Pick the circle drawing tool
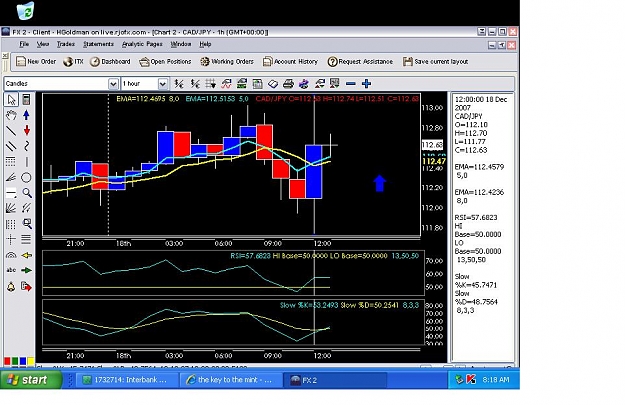Viewport: 625px width, 405px height. coord(26,177)
